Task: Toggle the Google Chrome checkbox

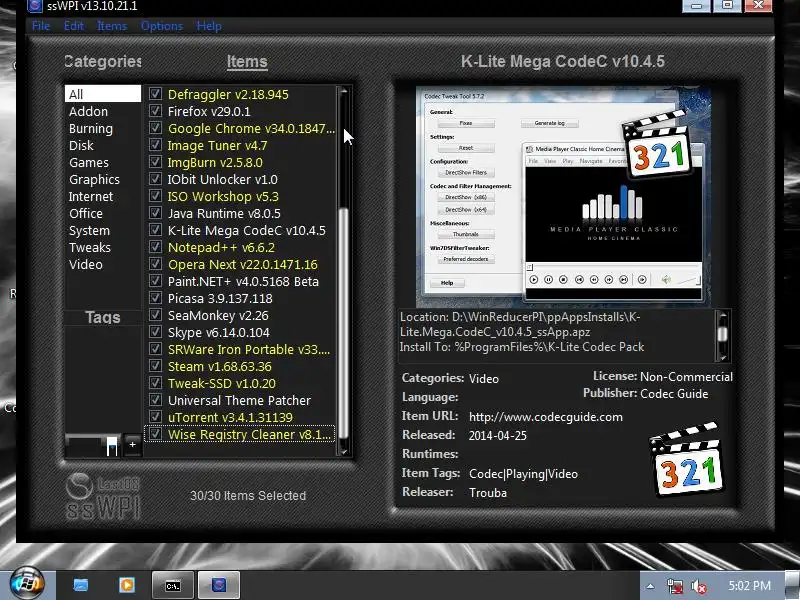Action: coord(155,128)
